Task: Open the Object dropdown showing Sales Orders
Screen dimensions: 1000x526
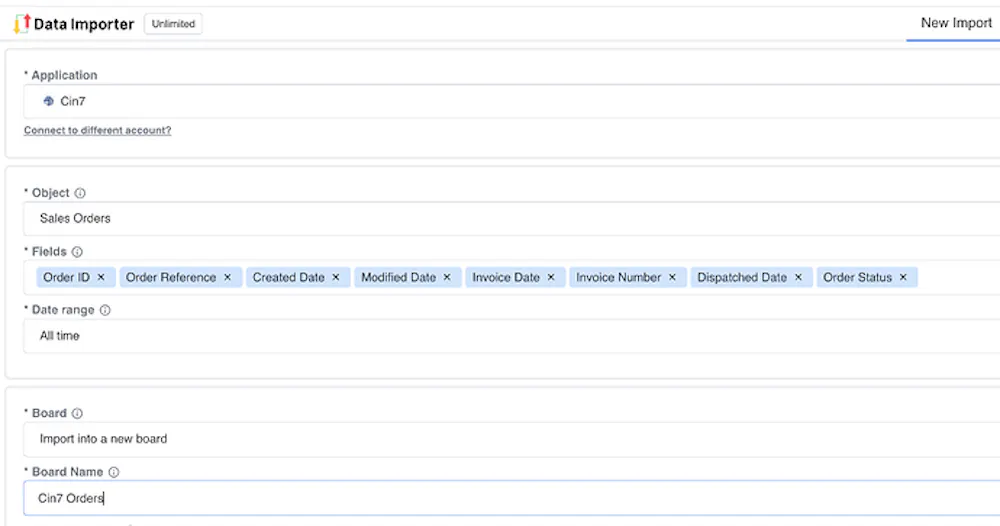Action: pos(511,219)
